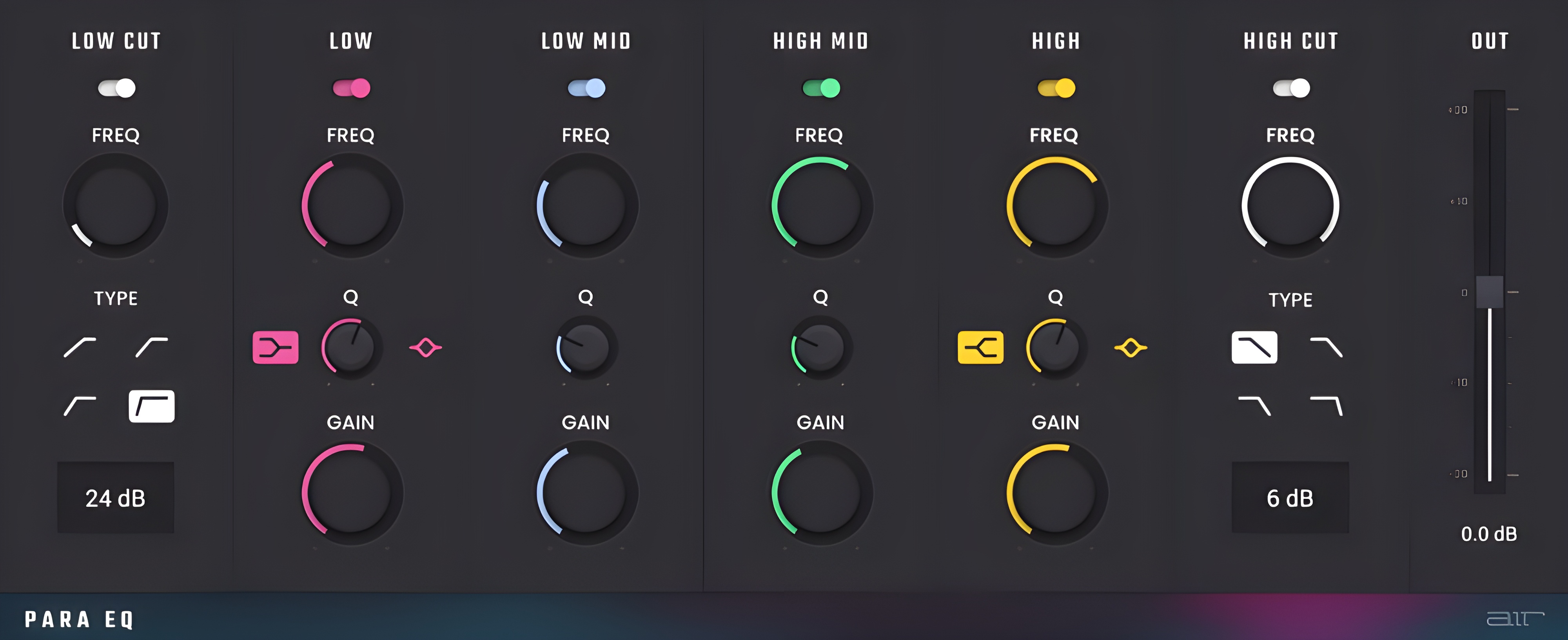Toggle the yellow High band switch
The height and width of the screenshot is (640, 1568).
coord(1056,88)
